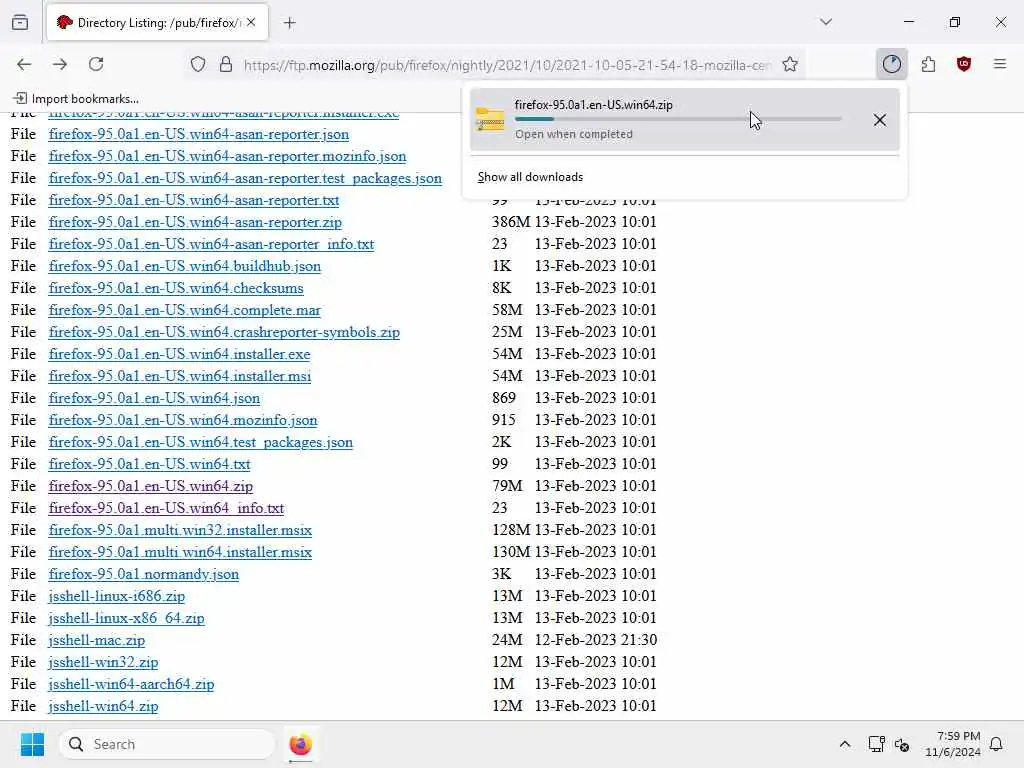Expand the list all tabs dropdown
Screen dimensions: 1024x768
point(826,22)
